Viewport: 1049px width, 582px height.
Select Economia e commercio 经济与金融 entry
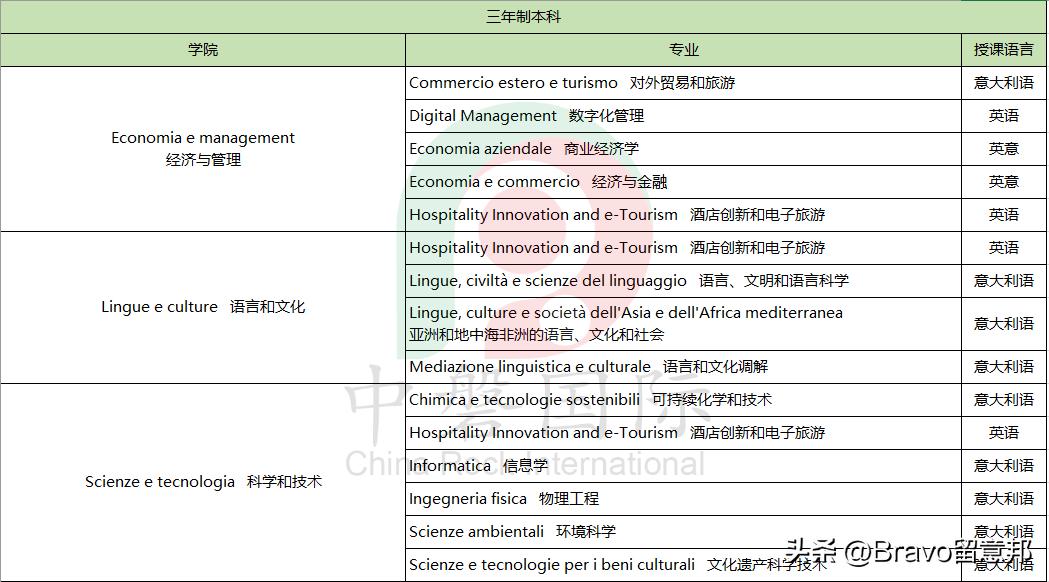[x=540, y=181]
